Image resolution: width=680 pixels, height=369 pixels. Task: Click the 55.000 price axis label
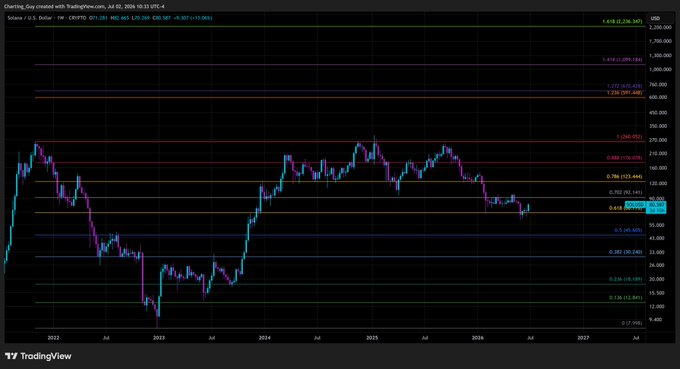click(x=657, y=225)
